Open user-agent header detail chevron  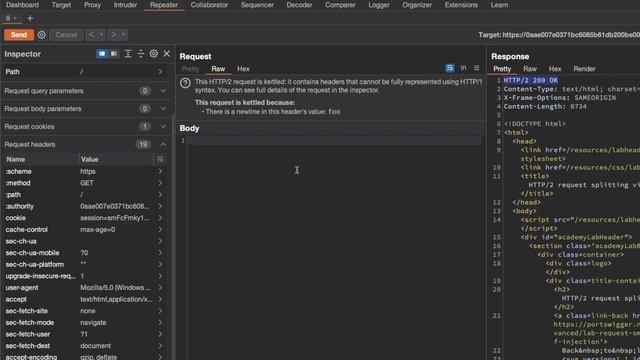160,288
